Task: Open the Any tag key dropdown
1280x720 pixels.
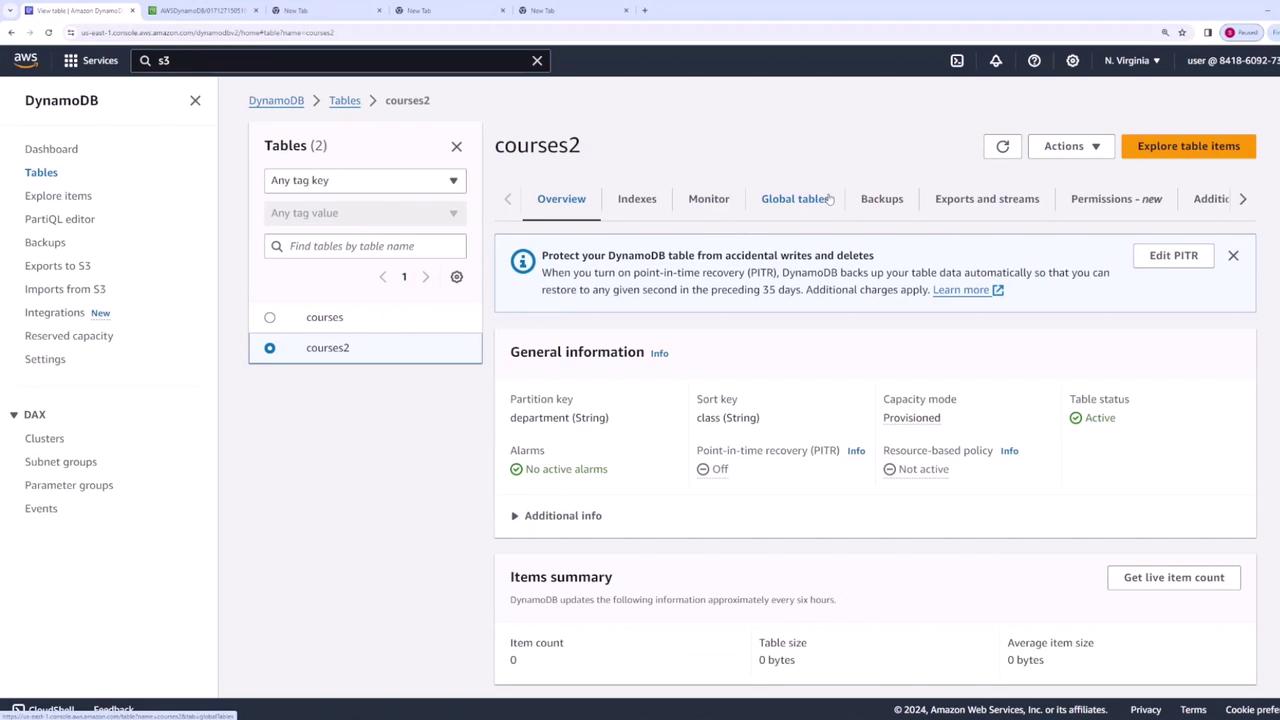Action: click(x=365, y=181)
